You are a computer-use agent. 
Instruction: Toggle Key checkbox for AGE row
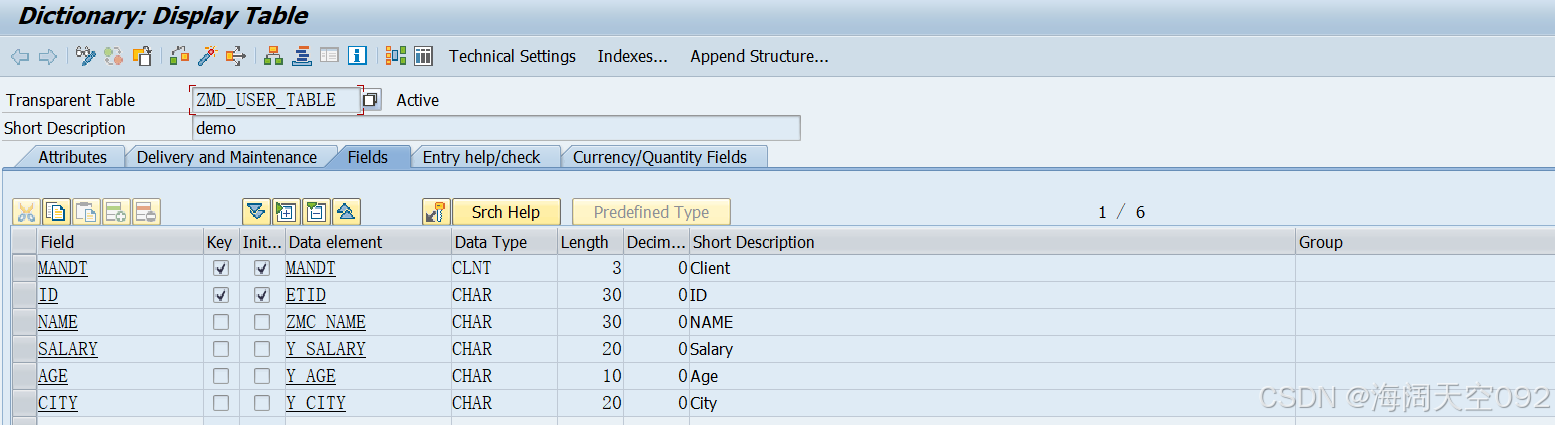click(221, 376)
